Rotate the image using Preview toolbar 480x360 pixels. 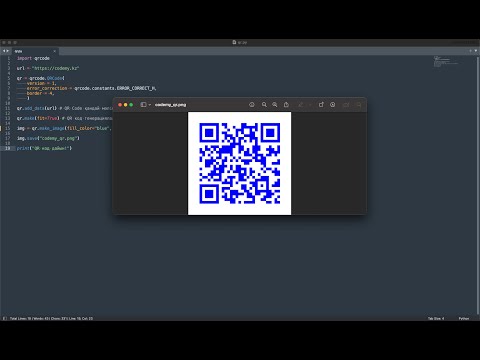pyautogui.click(x=321, y=105)
